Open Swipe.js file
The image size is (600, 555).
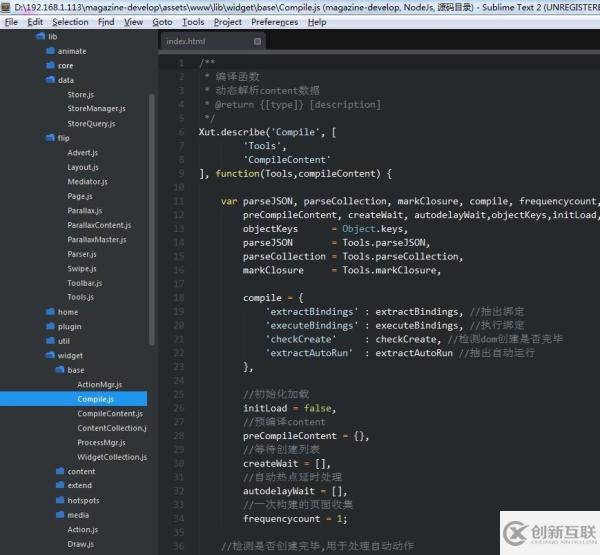point(82,269)
